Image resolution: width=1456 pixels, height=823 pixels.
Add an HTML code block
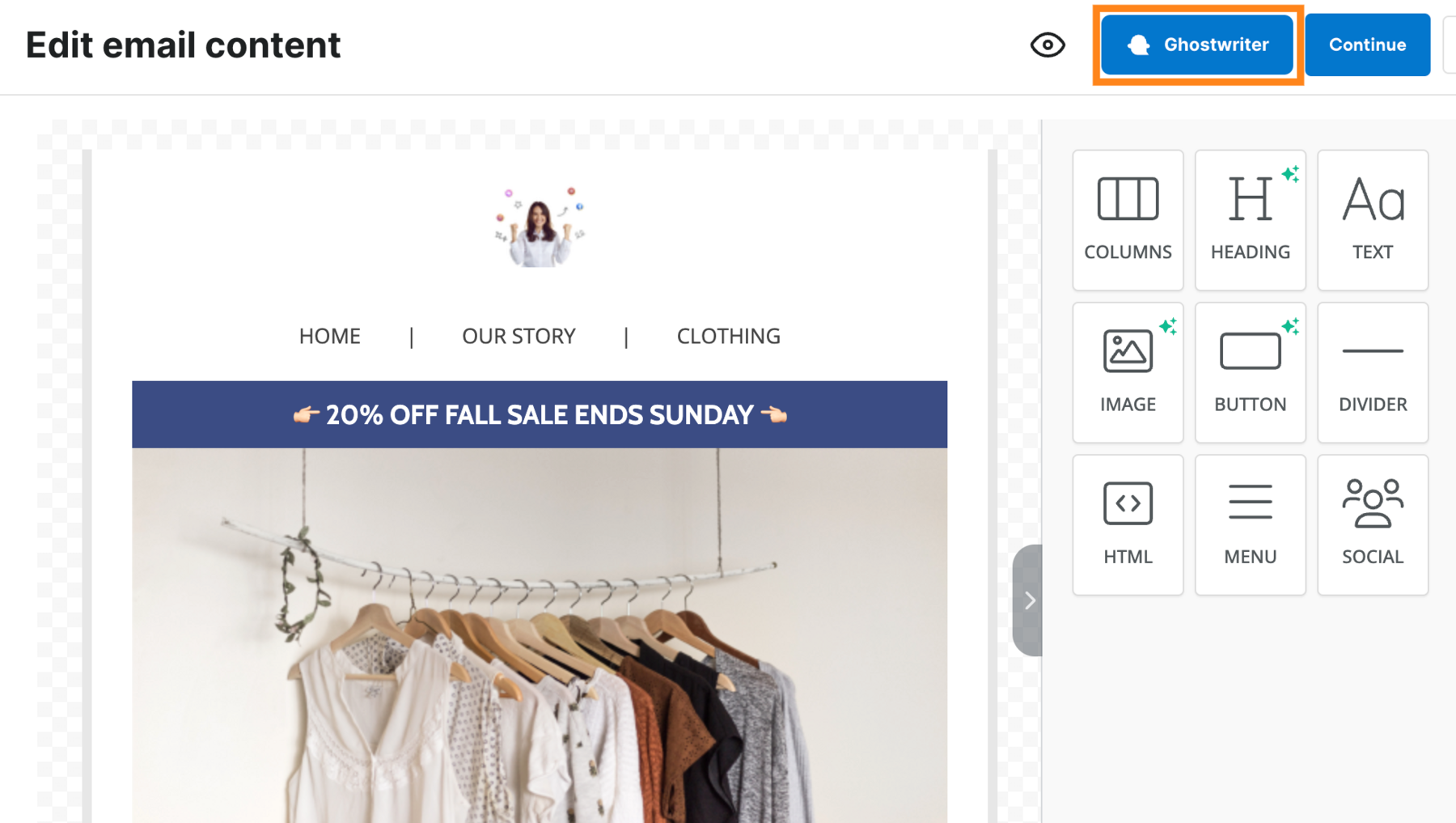(1128, 524)
